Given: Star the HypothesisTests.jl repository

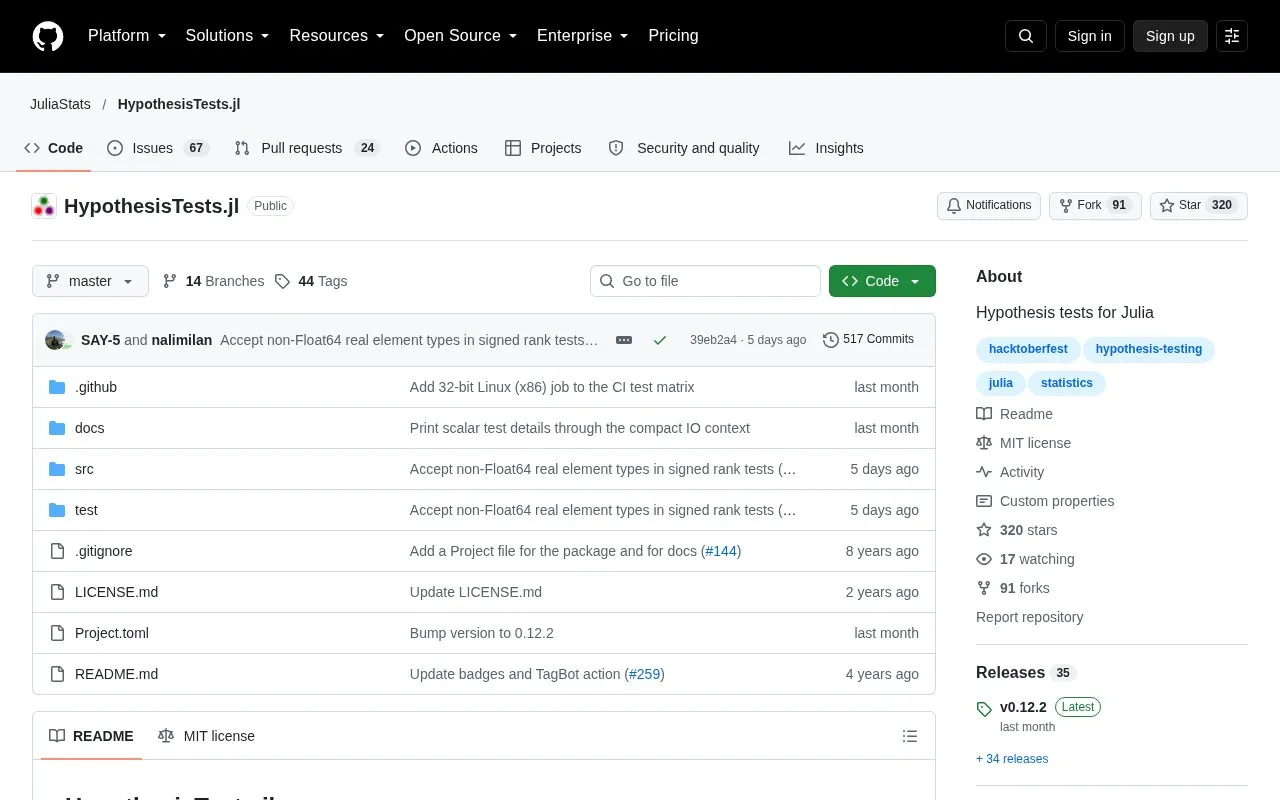Looking at the screenshot, I should click(1199, 206).
